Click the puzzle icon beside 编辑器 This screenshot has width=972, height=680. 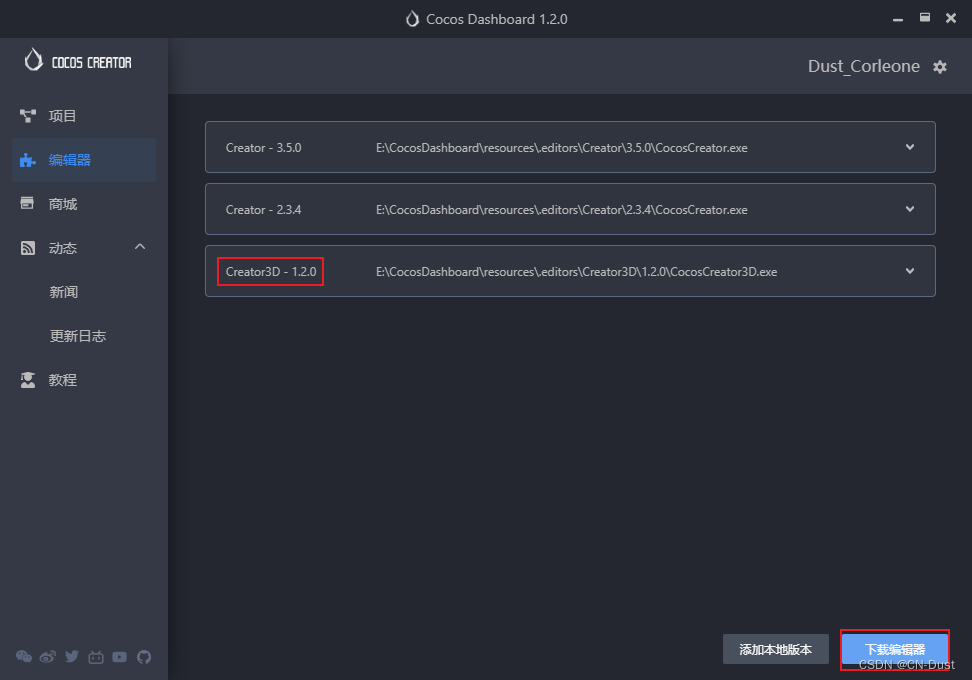[x=27, y=160]
